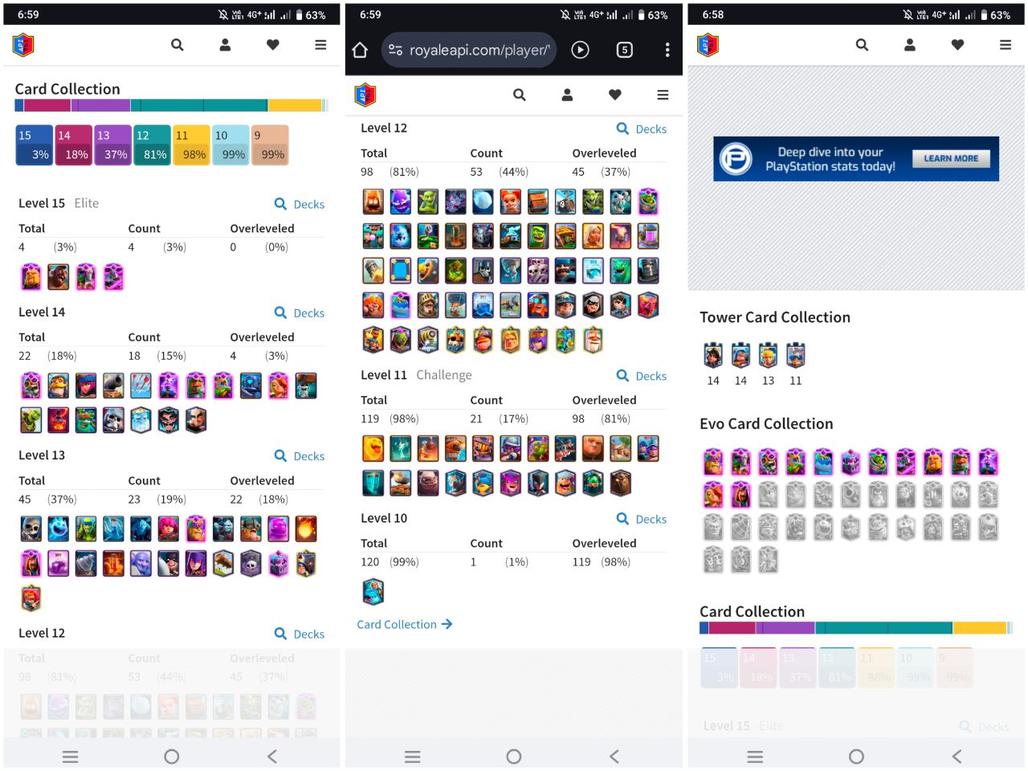
Task: Open Decks link for Level 12 in left screenshot
Action: 300,634
